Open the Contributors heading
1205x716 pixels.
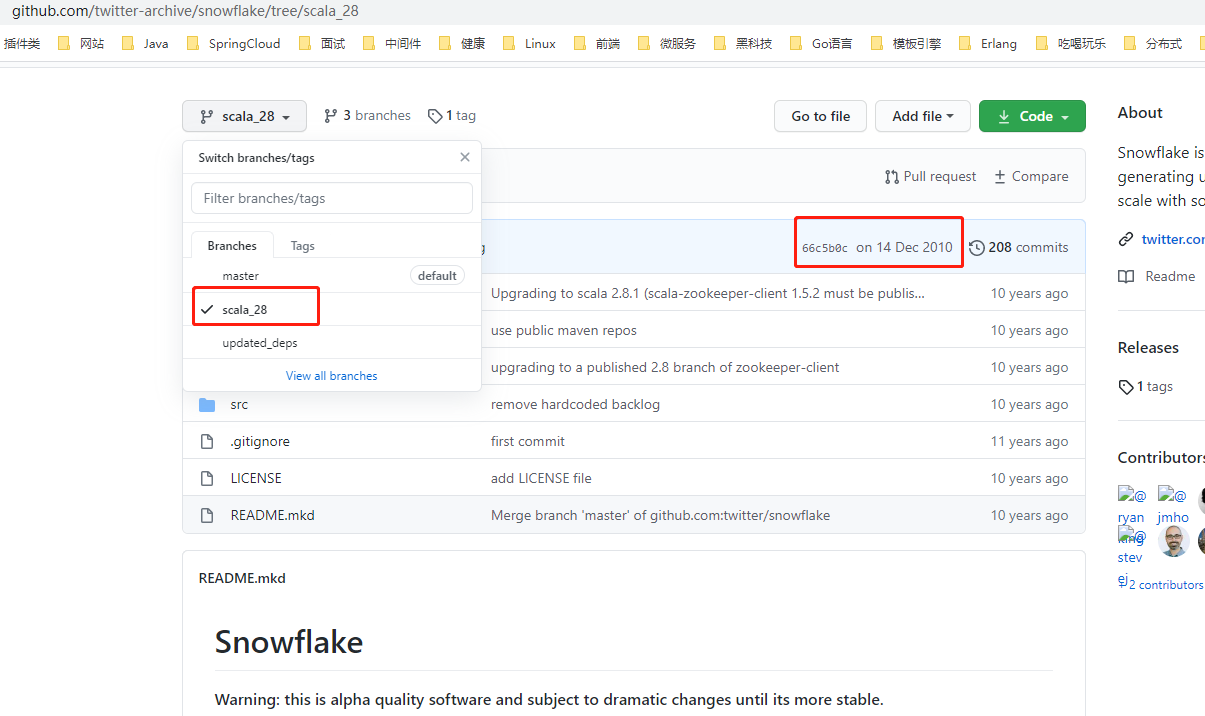[x=1161, y=457]
